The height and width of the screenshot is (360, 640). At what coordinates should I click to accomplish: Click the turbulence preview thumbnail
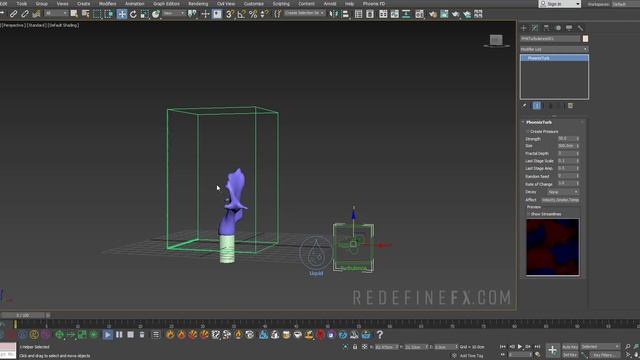point(552,247)
